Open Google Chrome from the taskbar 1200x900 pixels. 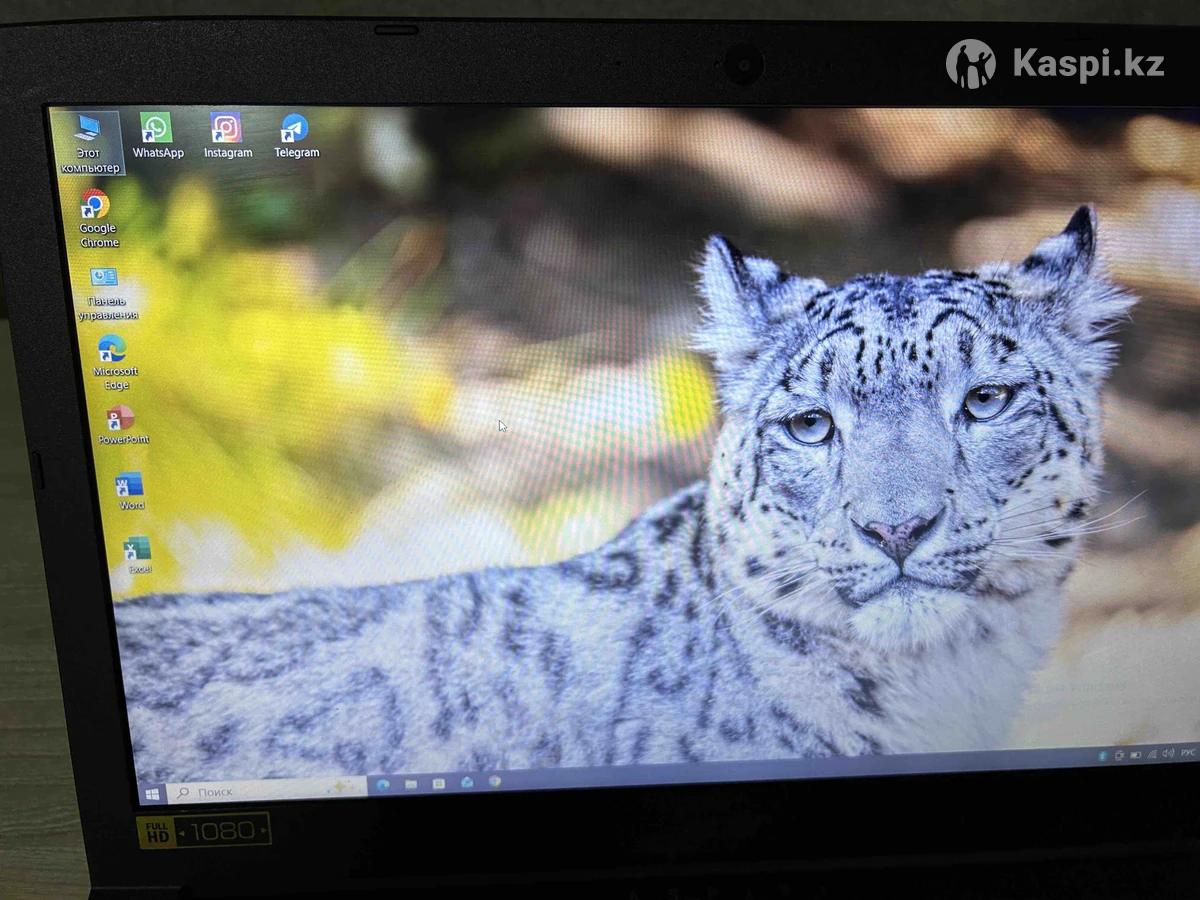494,781
